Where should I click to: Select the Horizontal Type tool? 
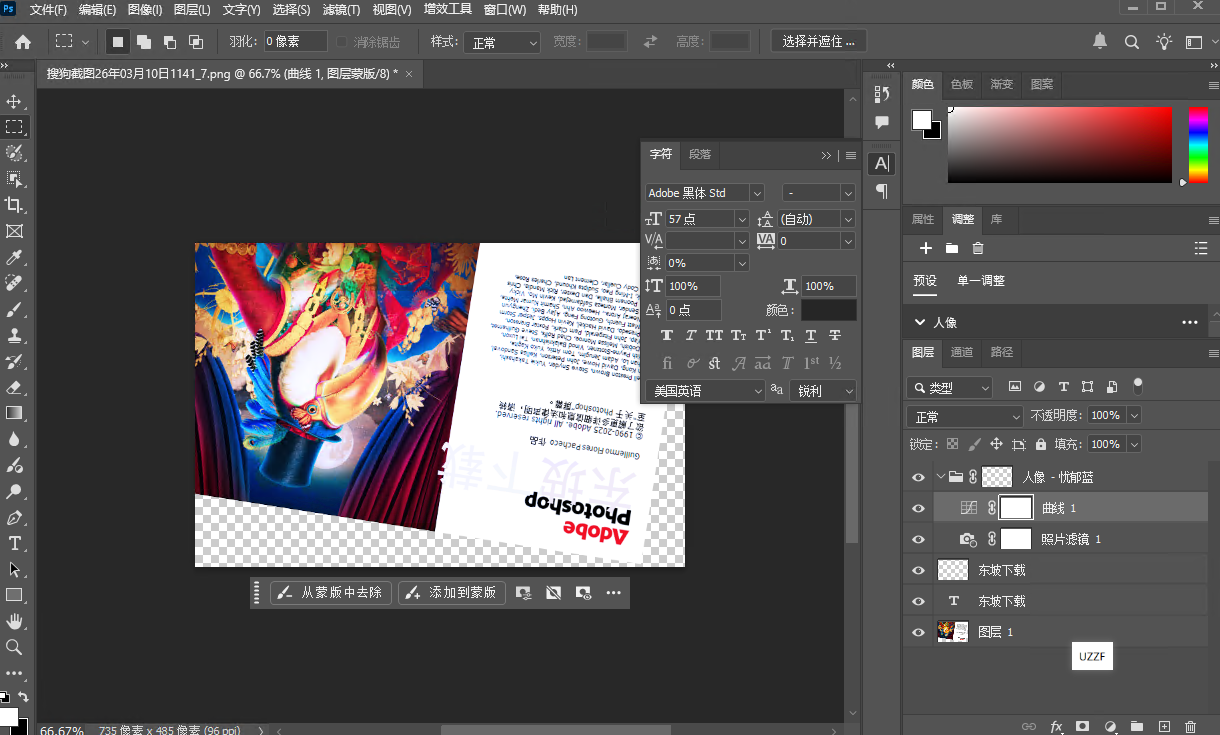[14, 543]
